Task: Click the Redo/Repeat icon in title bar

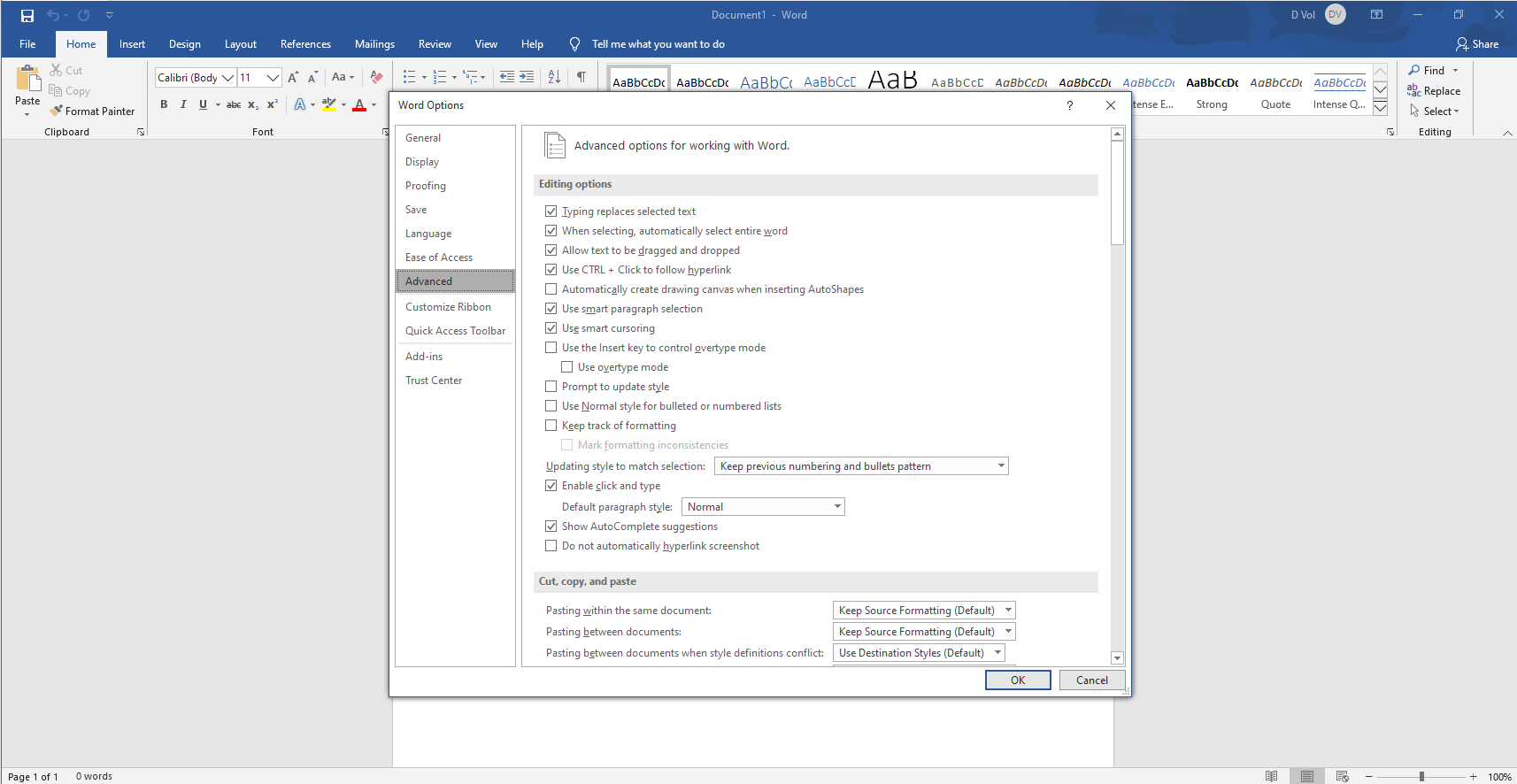Action: 84,15
